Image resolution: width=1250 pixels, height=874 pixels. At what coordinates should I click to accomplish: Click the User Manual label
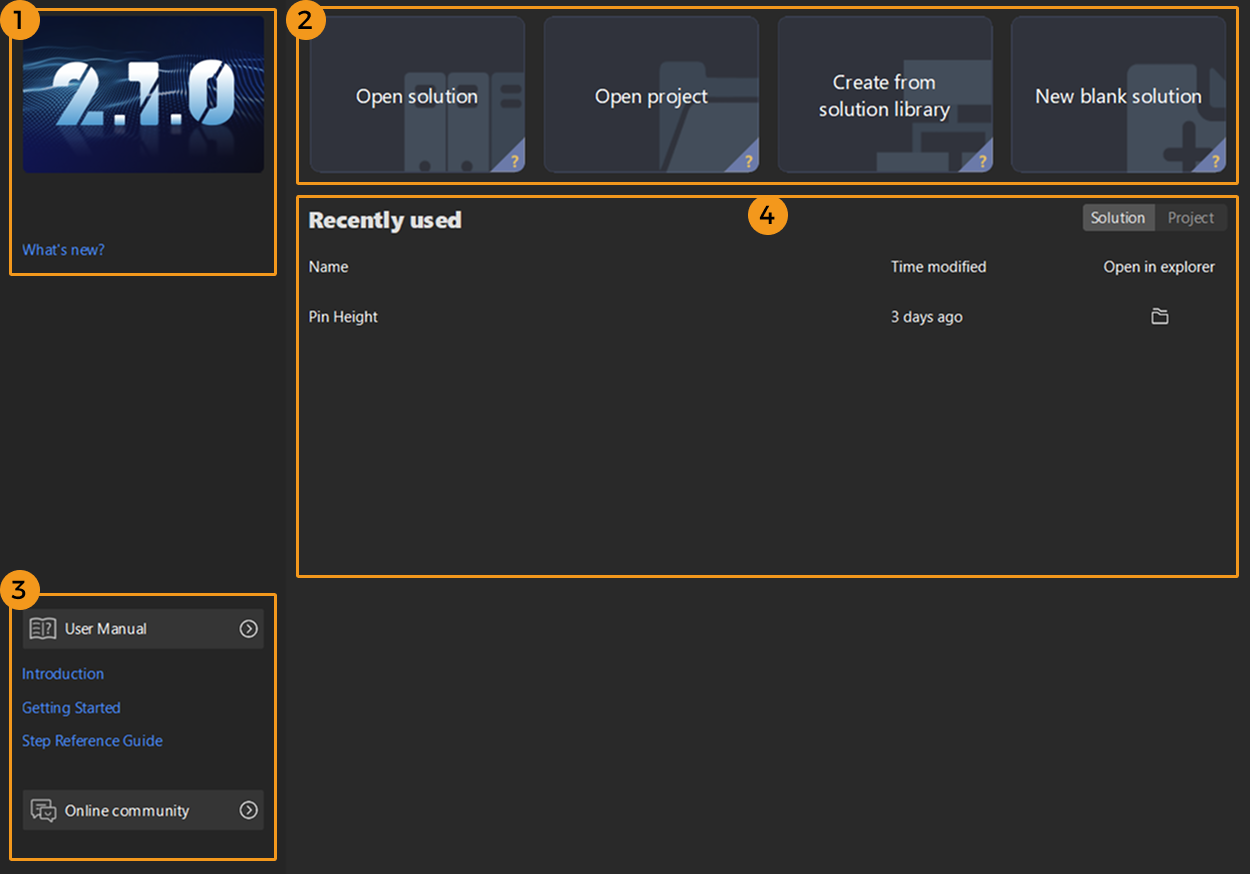coord(106,629)
